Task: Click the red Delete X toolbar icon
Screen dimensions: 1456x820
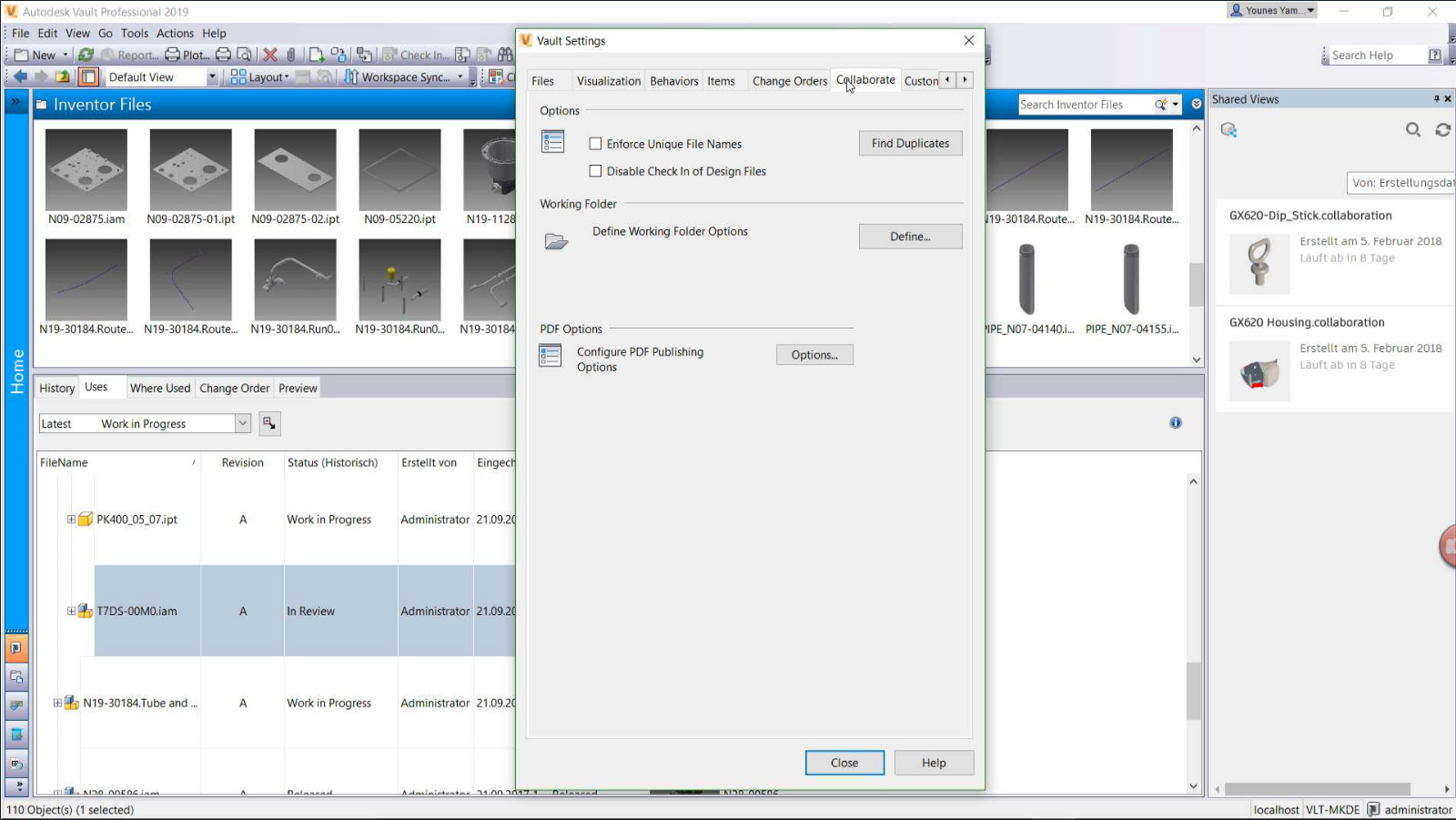Action: (270, 55)
